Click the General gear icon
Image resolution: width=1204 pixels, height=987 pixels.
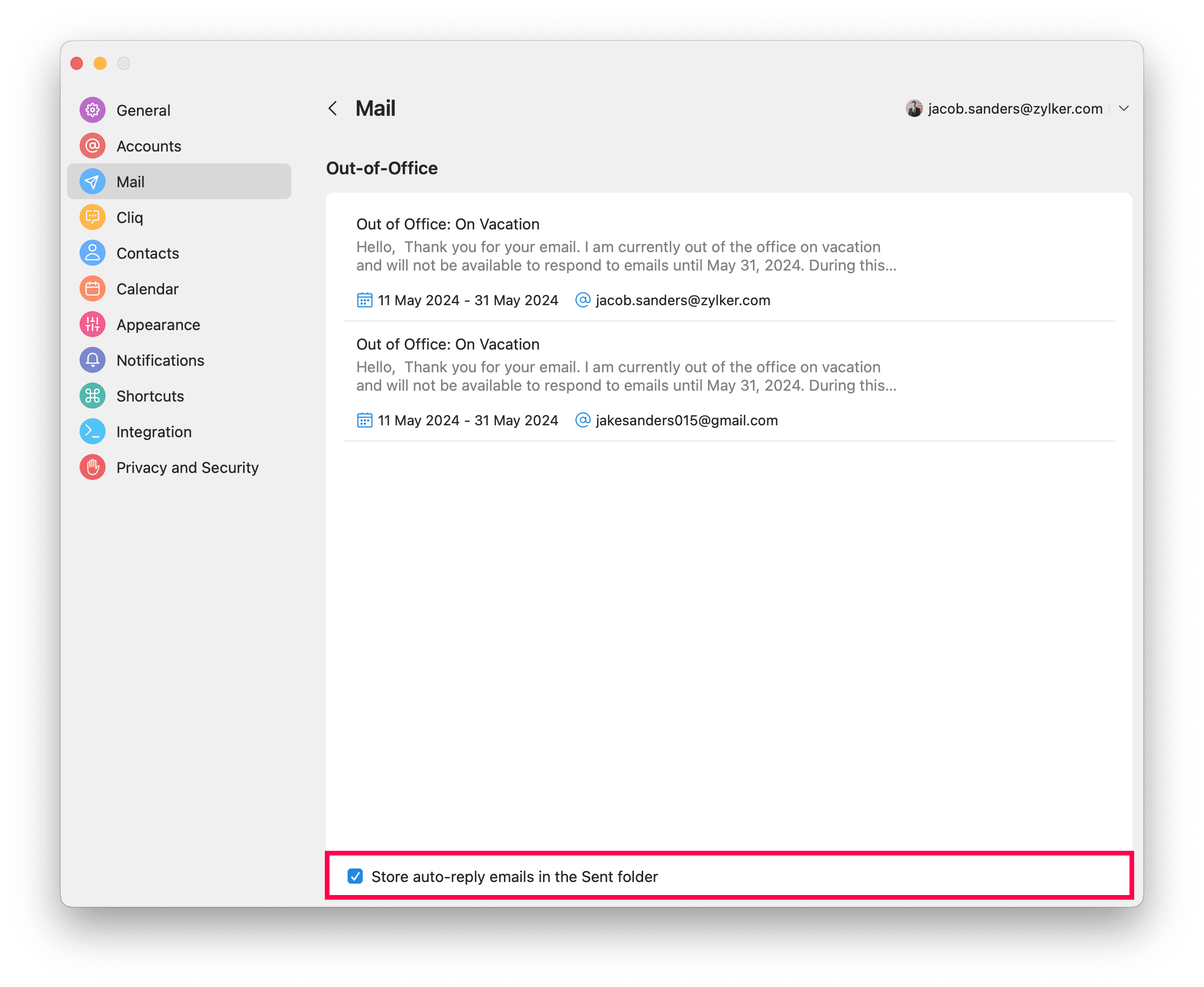pyautogui.click(x=92, y=110)
